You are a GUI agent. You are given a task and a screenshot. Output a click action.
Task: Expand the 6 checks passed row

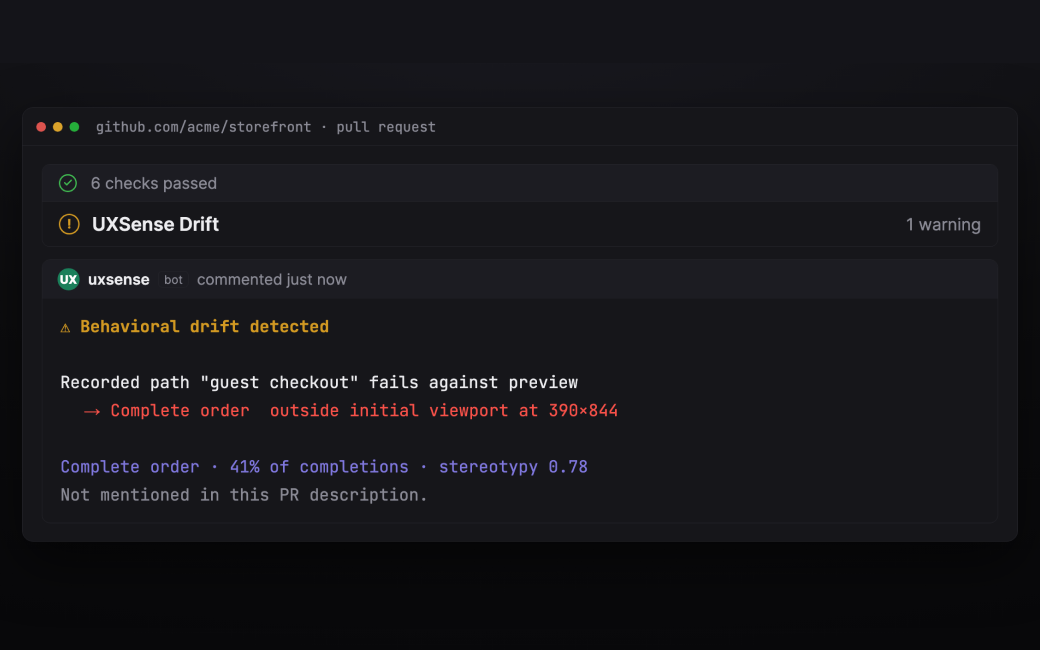(520, 183)
